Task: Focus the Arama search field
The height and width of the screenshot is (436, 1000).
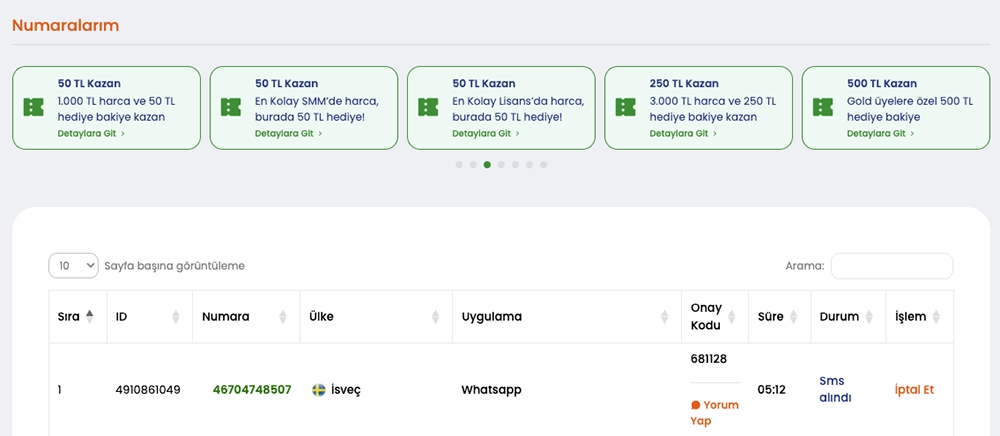Action: (891, 266)
